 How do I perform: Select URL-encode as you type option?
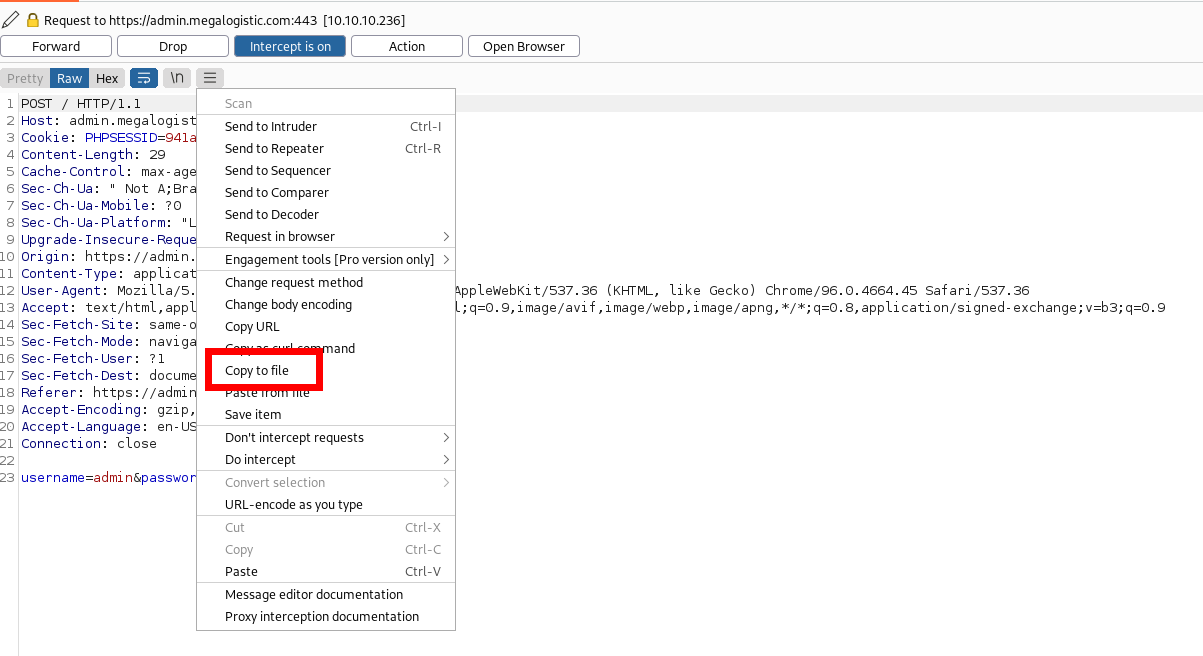(294, 505)
